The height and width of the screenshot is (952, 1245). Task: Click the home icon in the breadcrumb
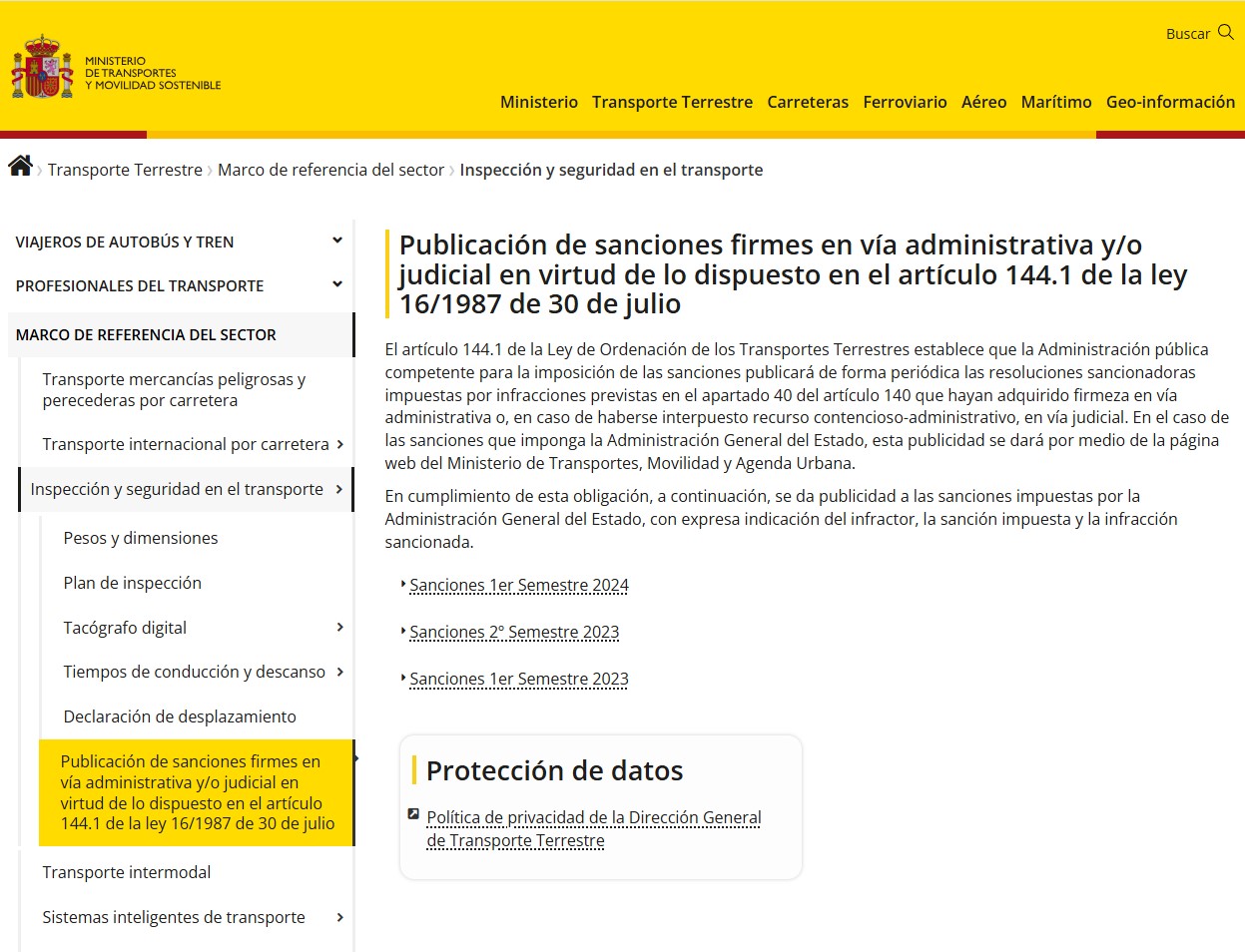click(20, 166)
